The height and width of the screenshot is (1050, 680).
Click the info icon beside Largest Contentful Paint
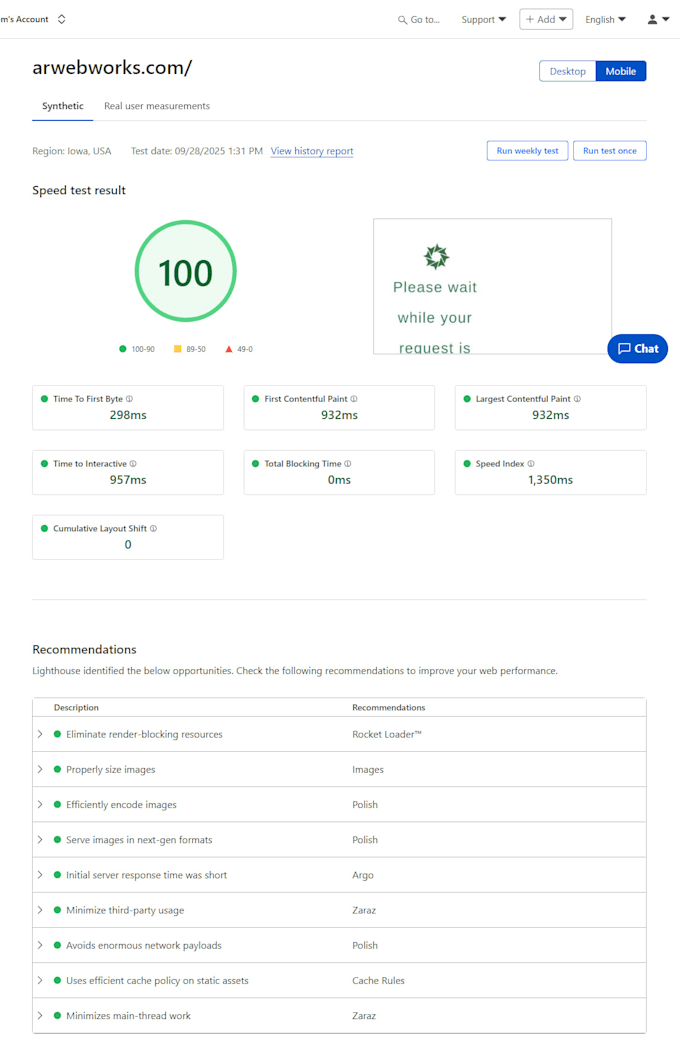click(x=577, y=399)
